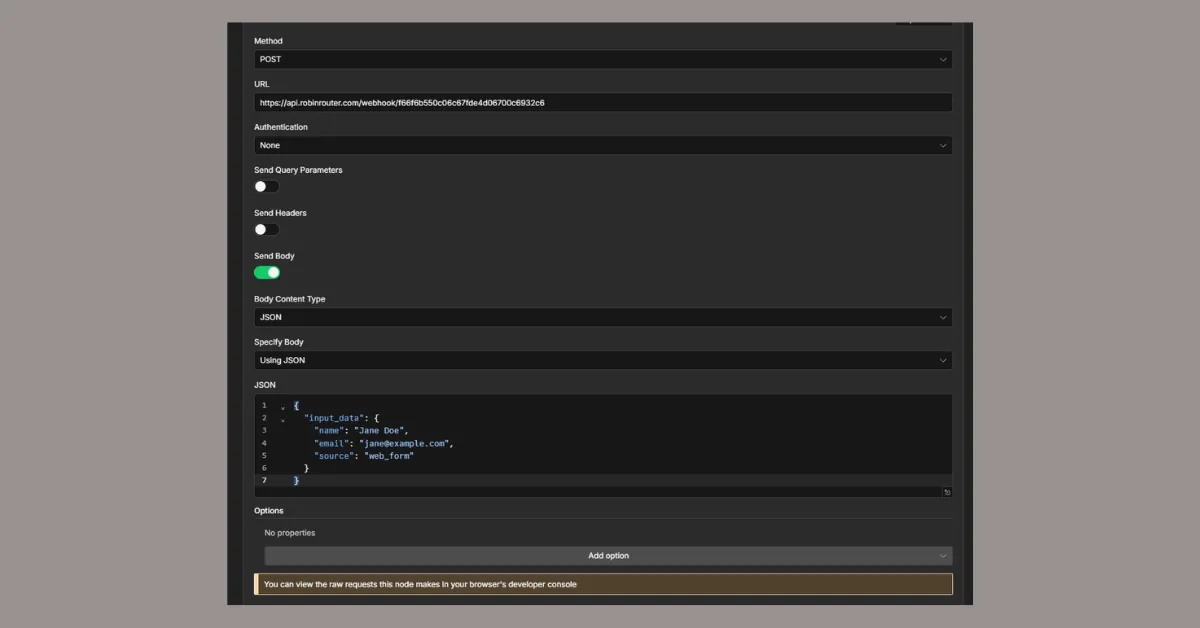Open the Method dropdown showing POST

pyautogui.click(x=601, y=59)
